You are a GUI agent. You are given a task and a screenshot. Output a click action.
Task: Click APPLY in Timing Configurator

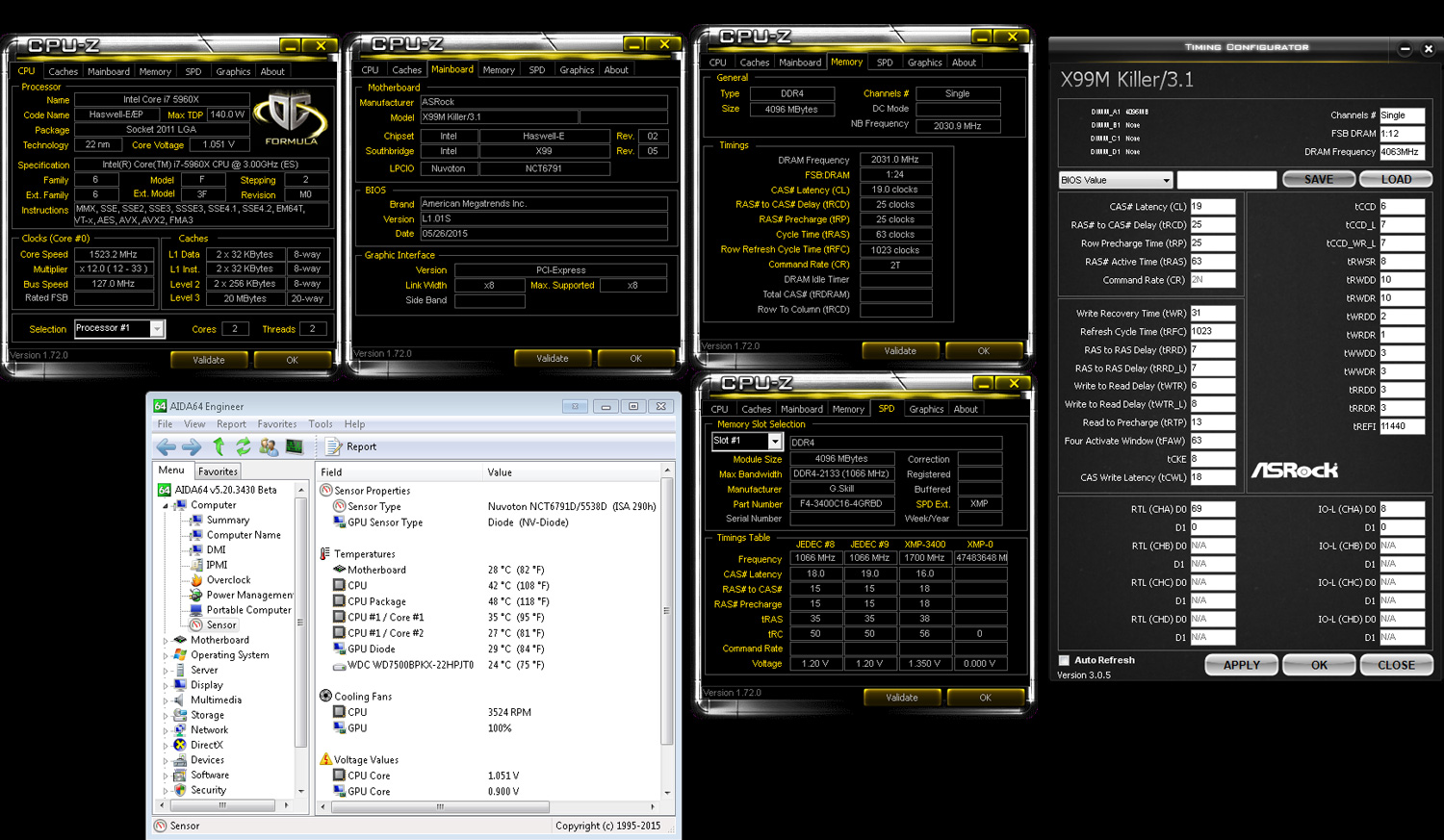click(x=1241, y=665)
